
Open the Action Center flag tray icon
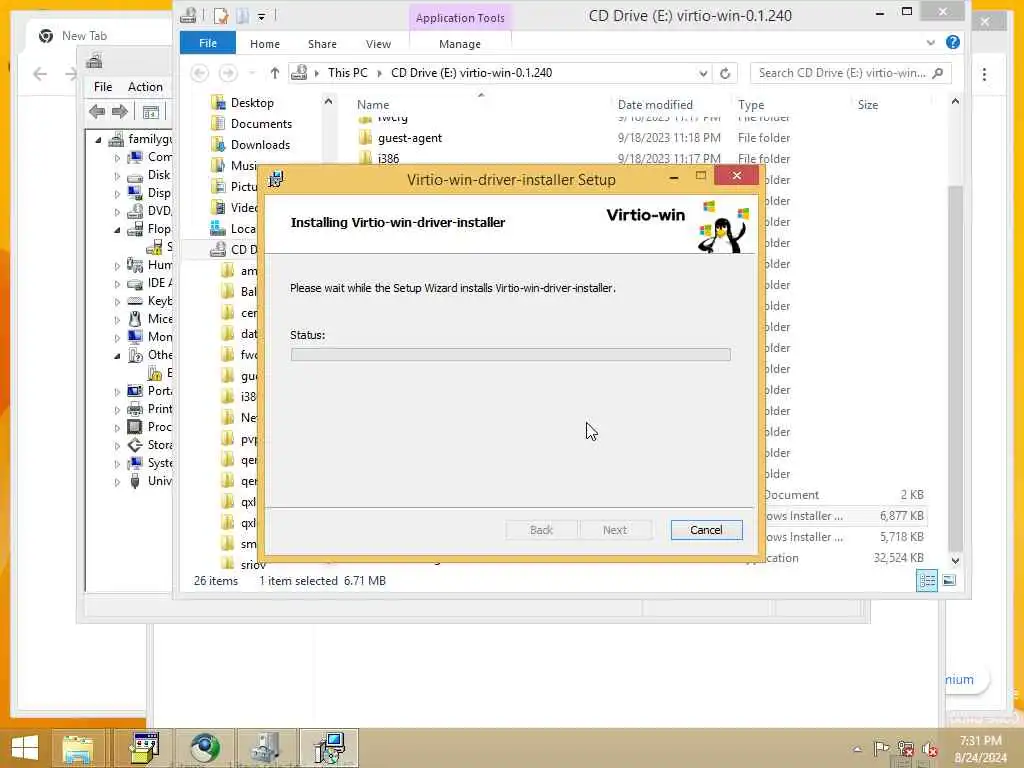point(881,748)
